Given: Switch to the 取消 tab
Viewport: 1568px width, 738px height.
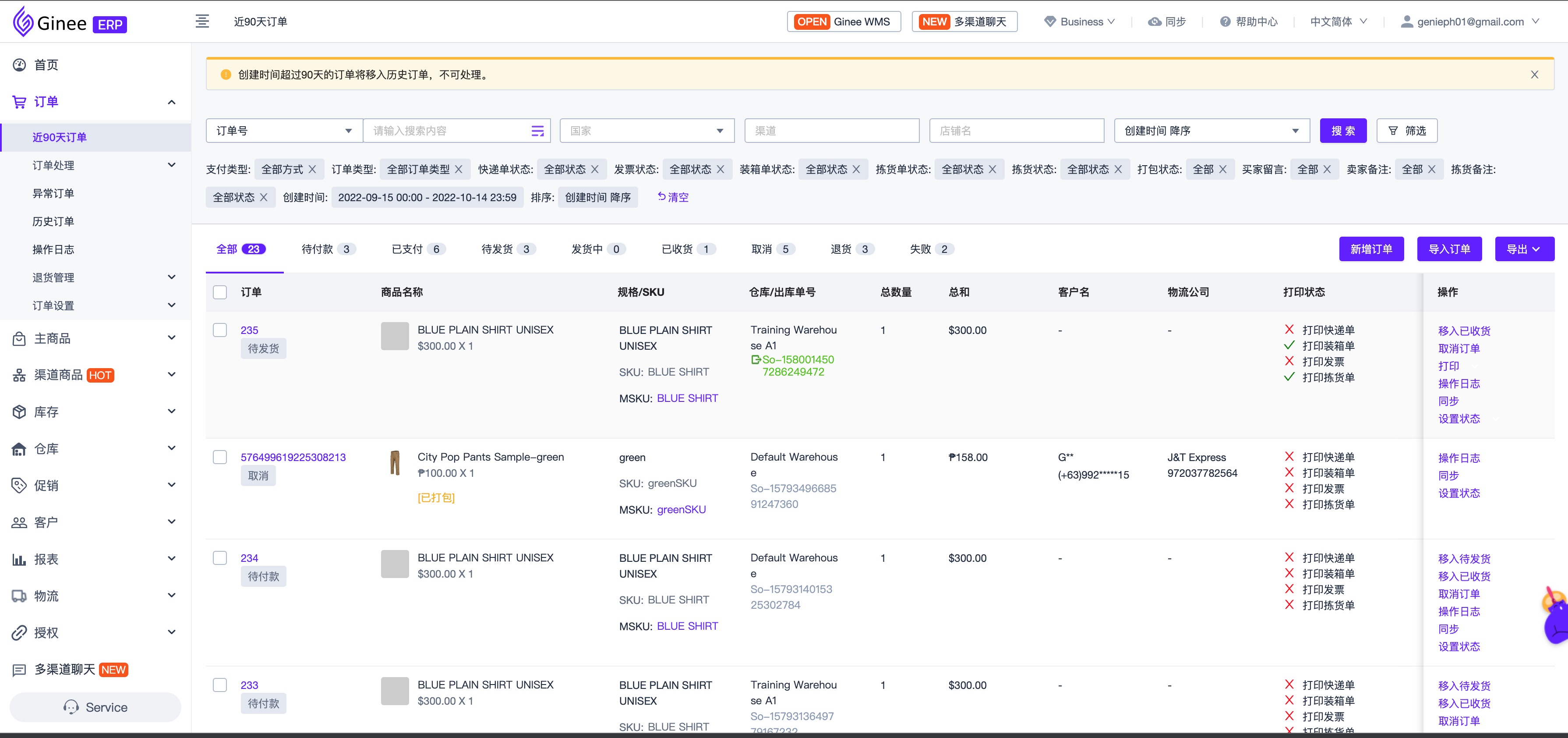Looking at the screenshot, I should [x=773, y=249].
